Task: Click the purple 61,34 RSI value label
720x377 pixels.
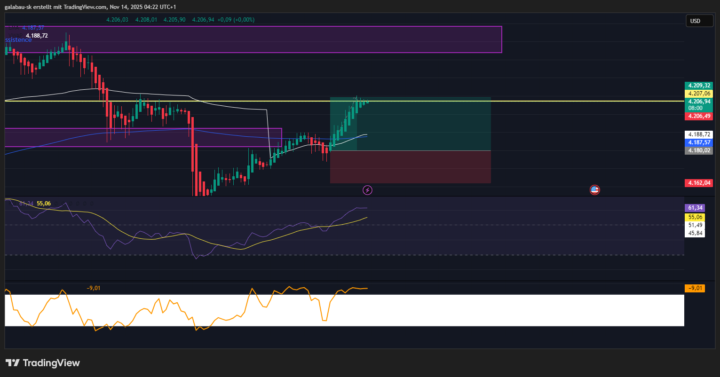Action: [x=695, y=208]
